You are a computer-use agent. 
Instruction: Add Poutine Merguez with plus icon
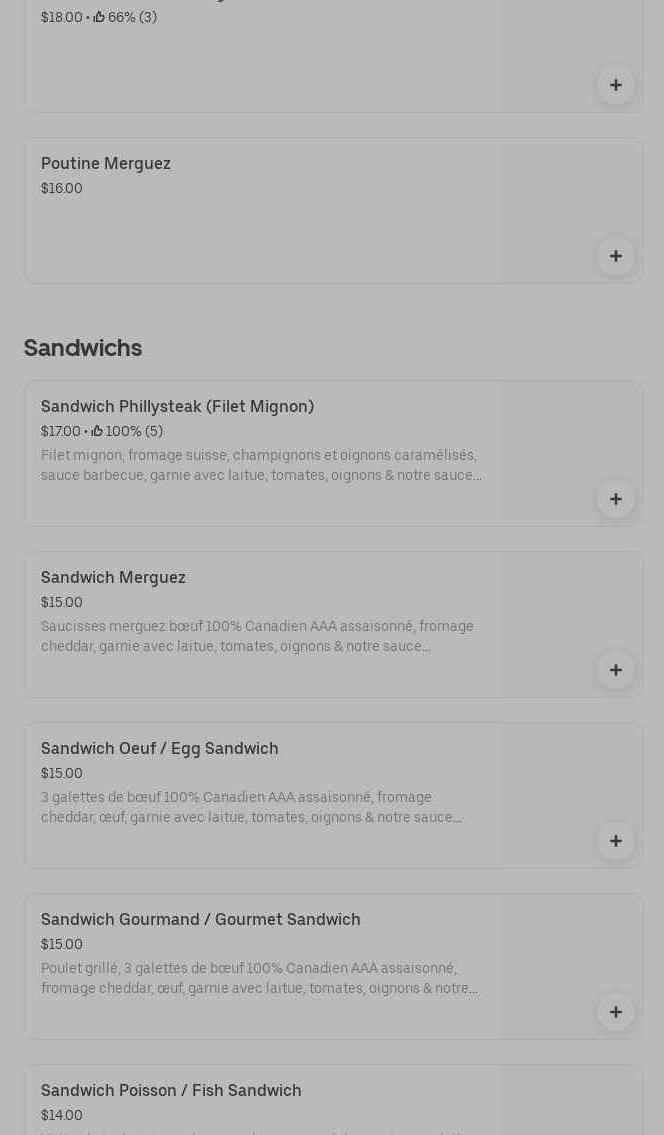coord(615,256)
